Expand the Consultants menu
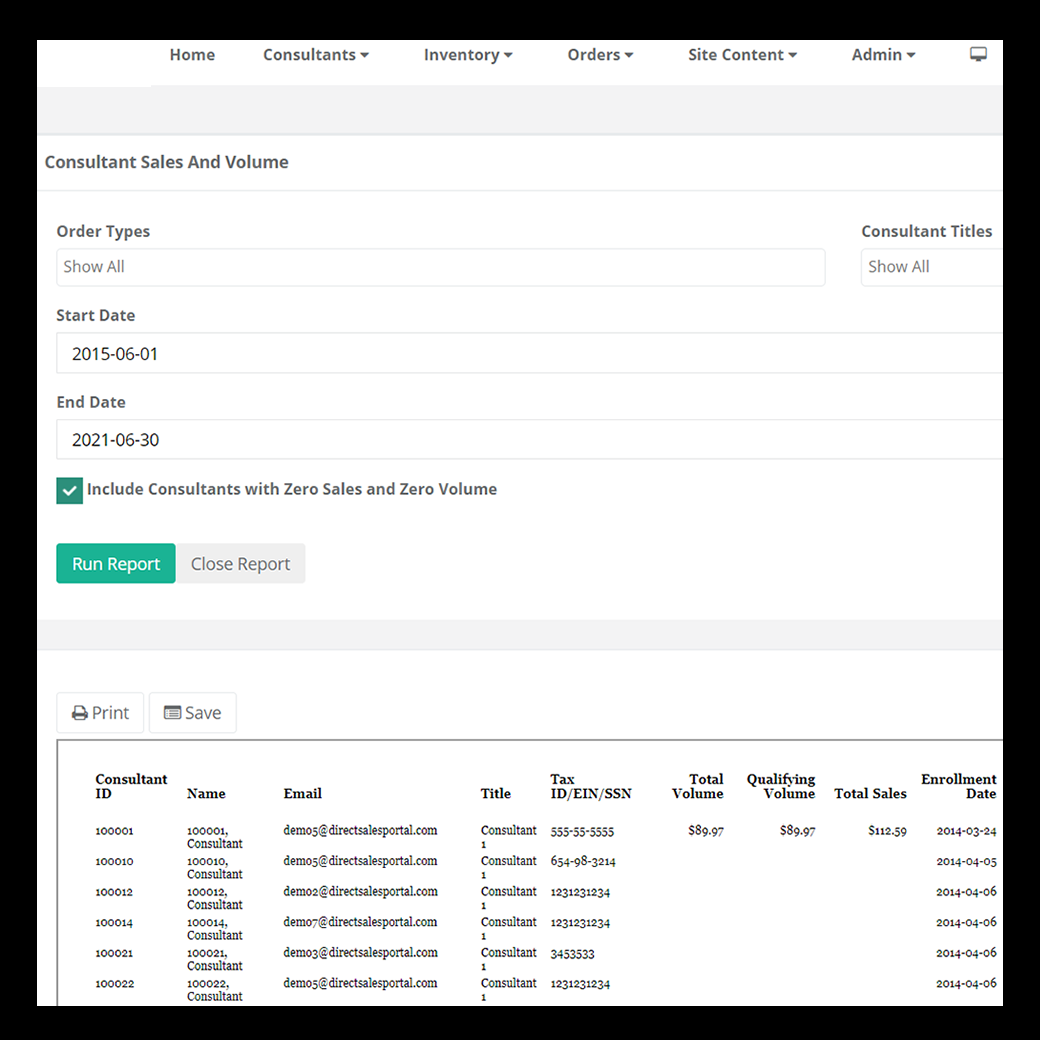Image resolution: width=1040 pixels, height=1040 pixels. (316, 55)
